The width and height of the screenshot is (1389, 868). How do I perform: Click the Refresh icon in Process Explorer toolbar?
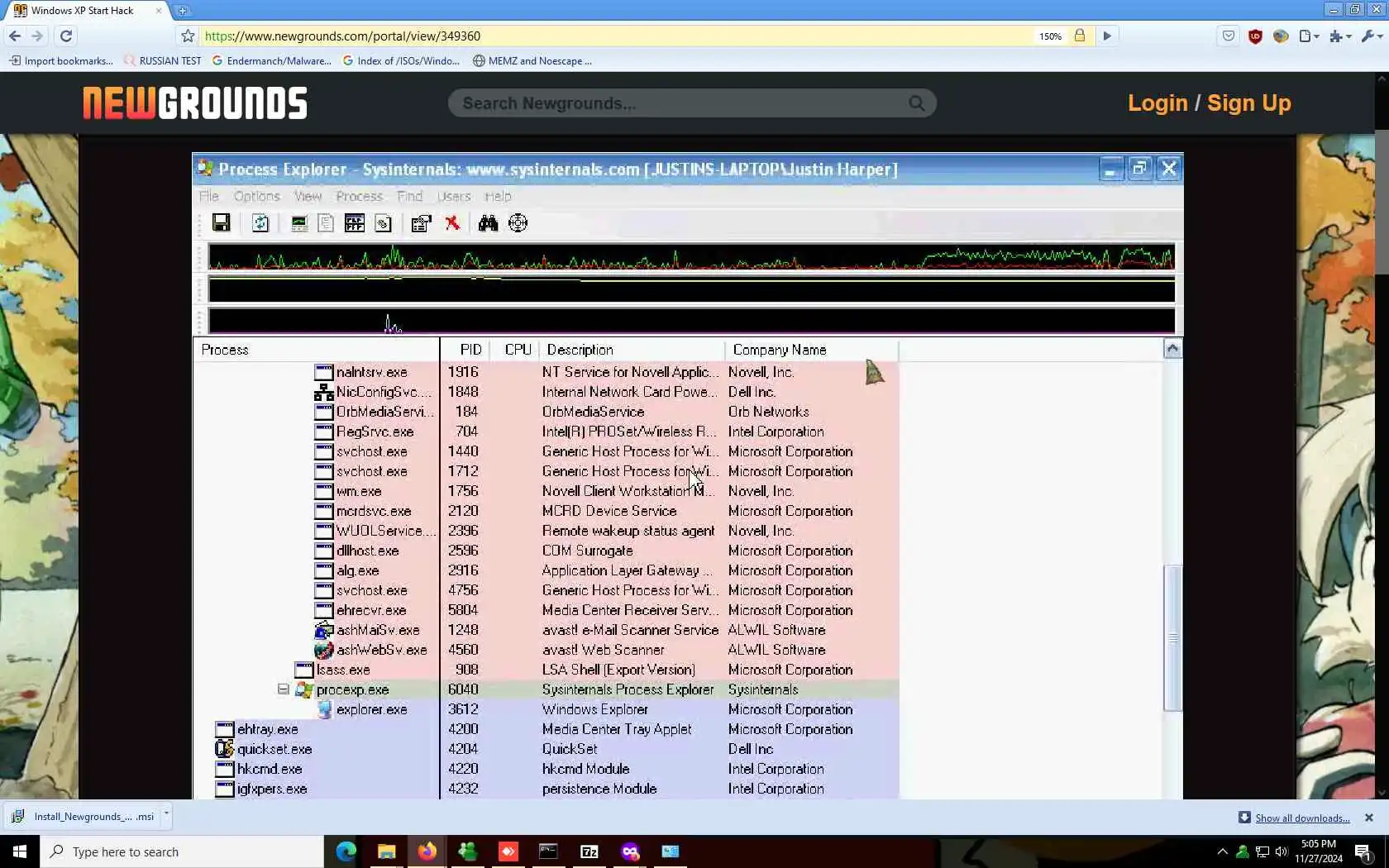[260, 222]
